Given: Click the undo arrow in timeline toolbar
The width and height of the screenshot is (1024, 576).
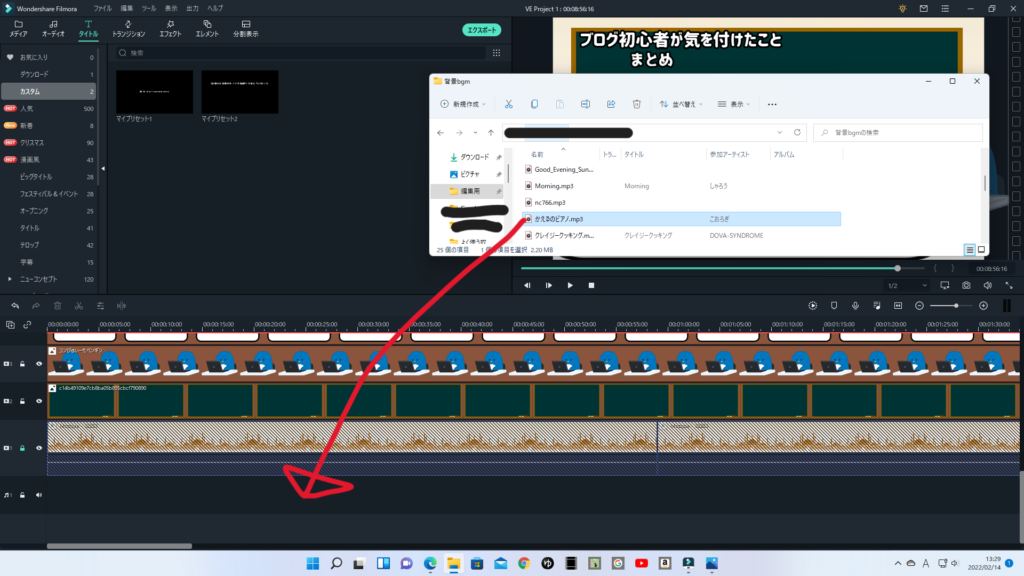Looking at the screenshot, I should pyautogui.click(x=15, y=306).
